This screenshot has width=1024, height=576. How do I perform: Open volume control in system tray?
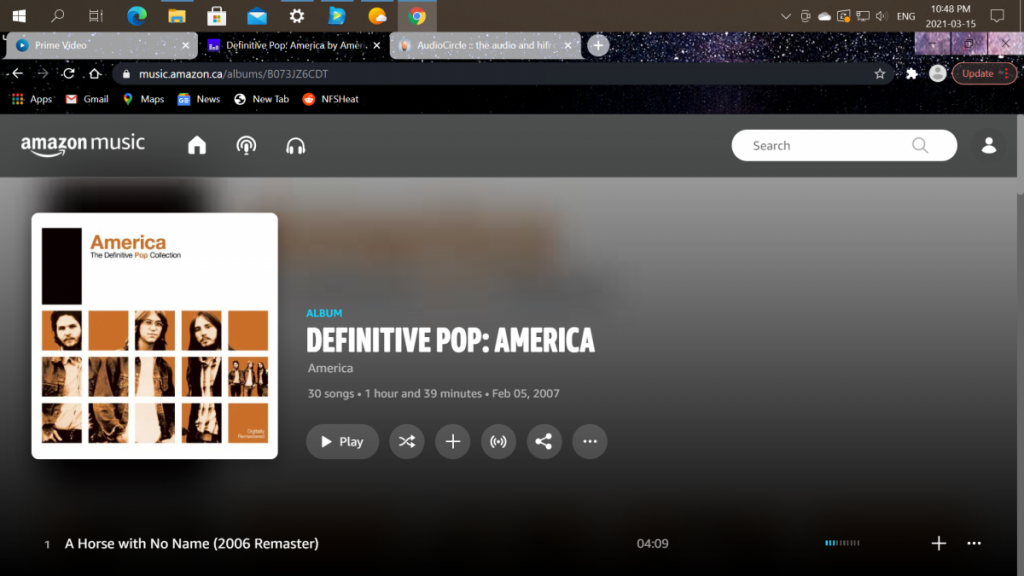881,16
